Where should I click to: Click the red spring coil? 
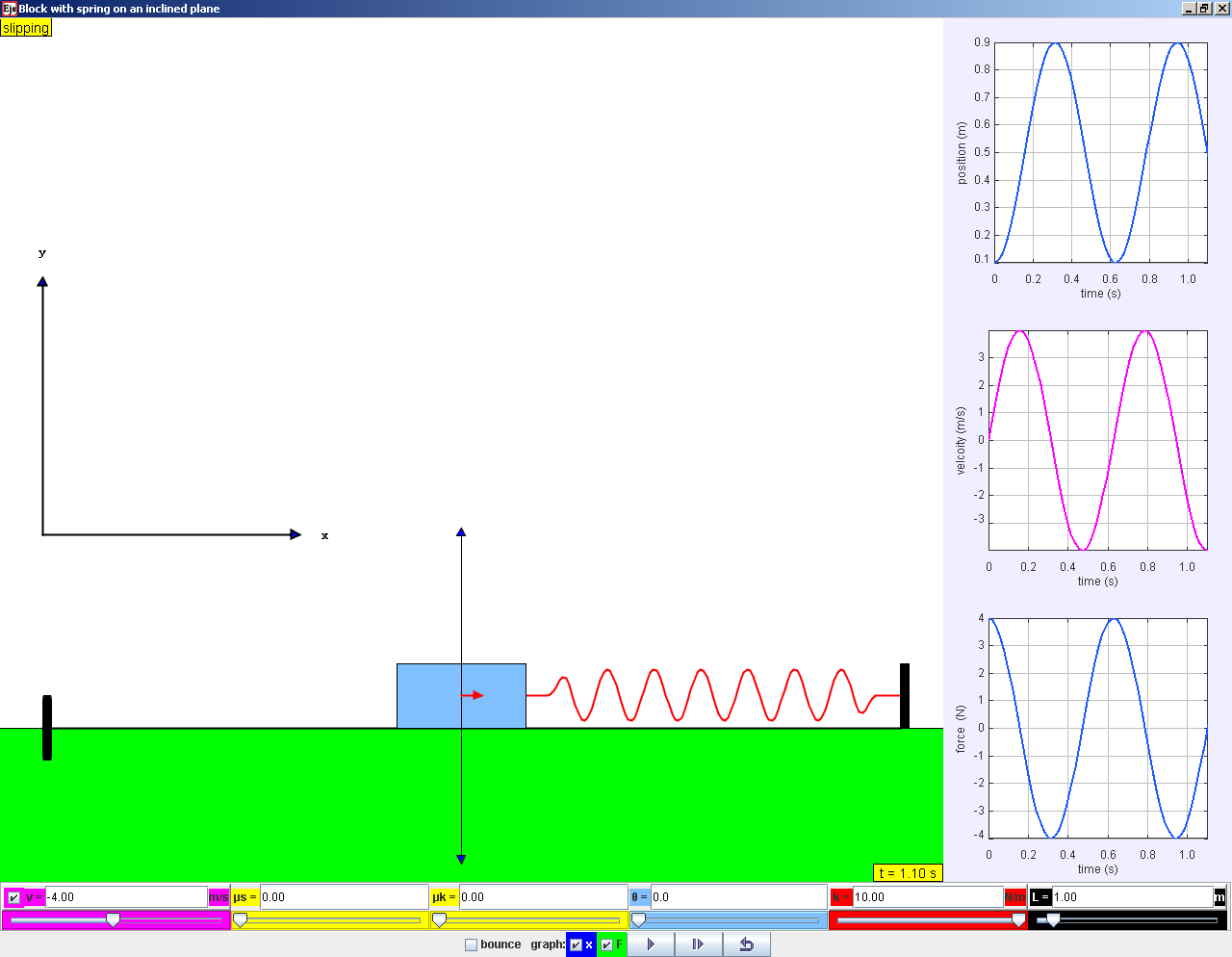tap(712, 695)
